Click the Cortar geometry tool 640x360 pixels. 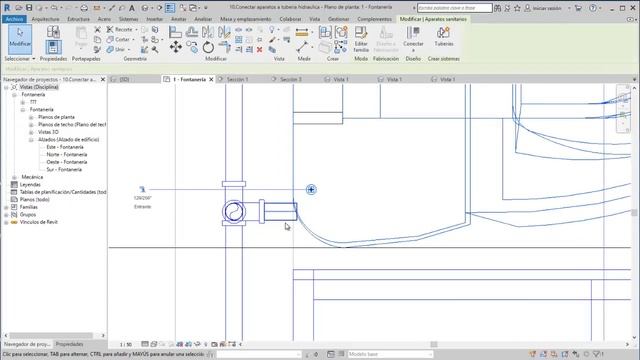pyautogui.click(x=118, y=40)
